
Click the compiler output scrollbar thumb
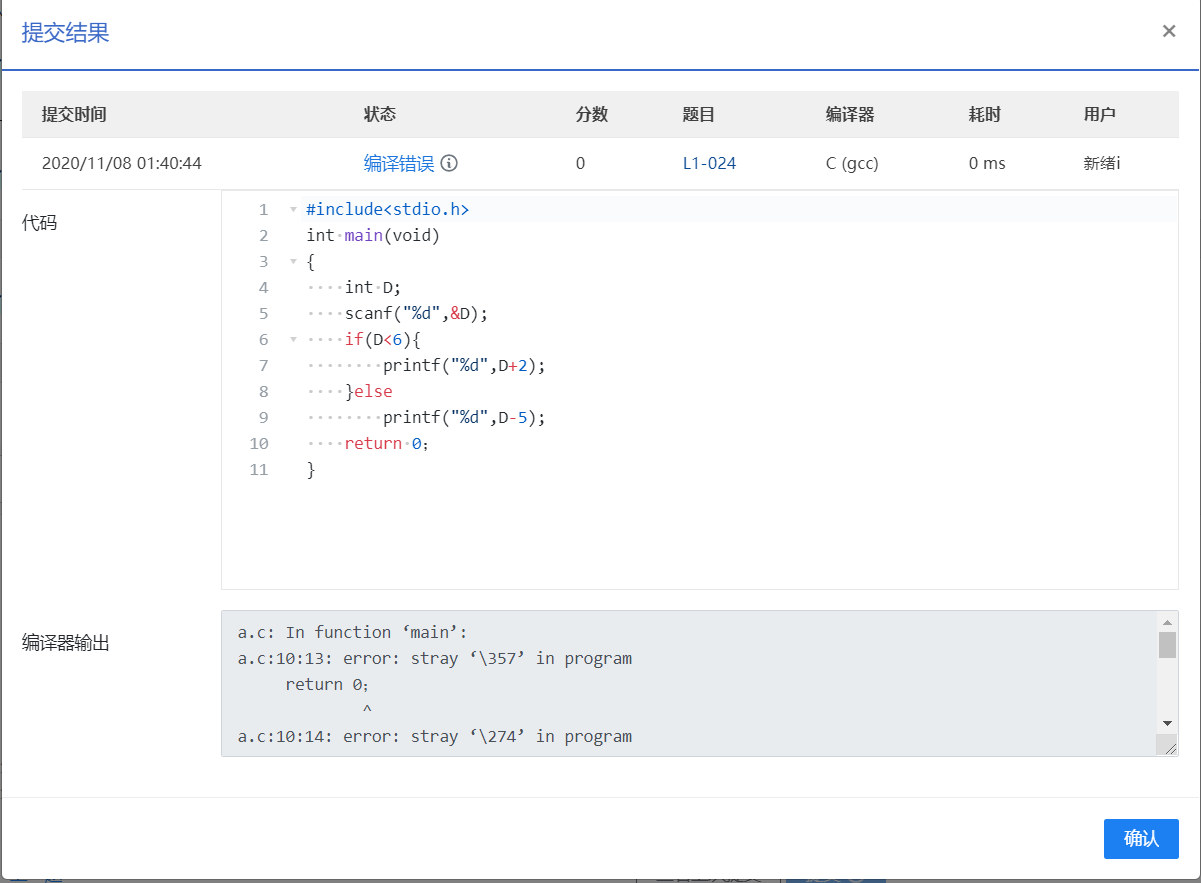pos(1167,645)
